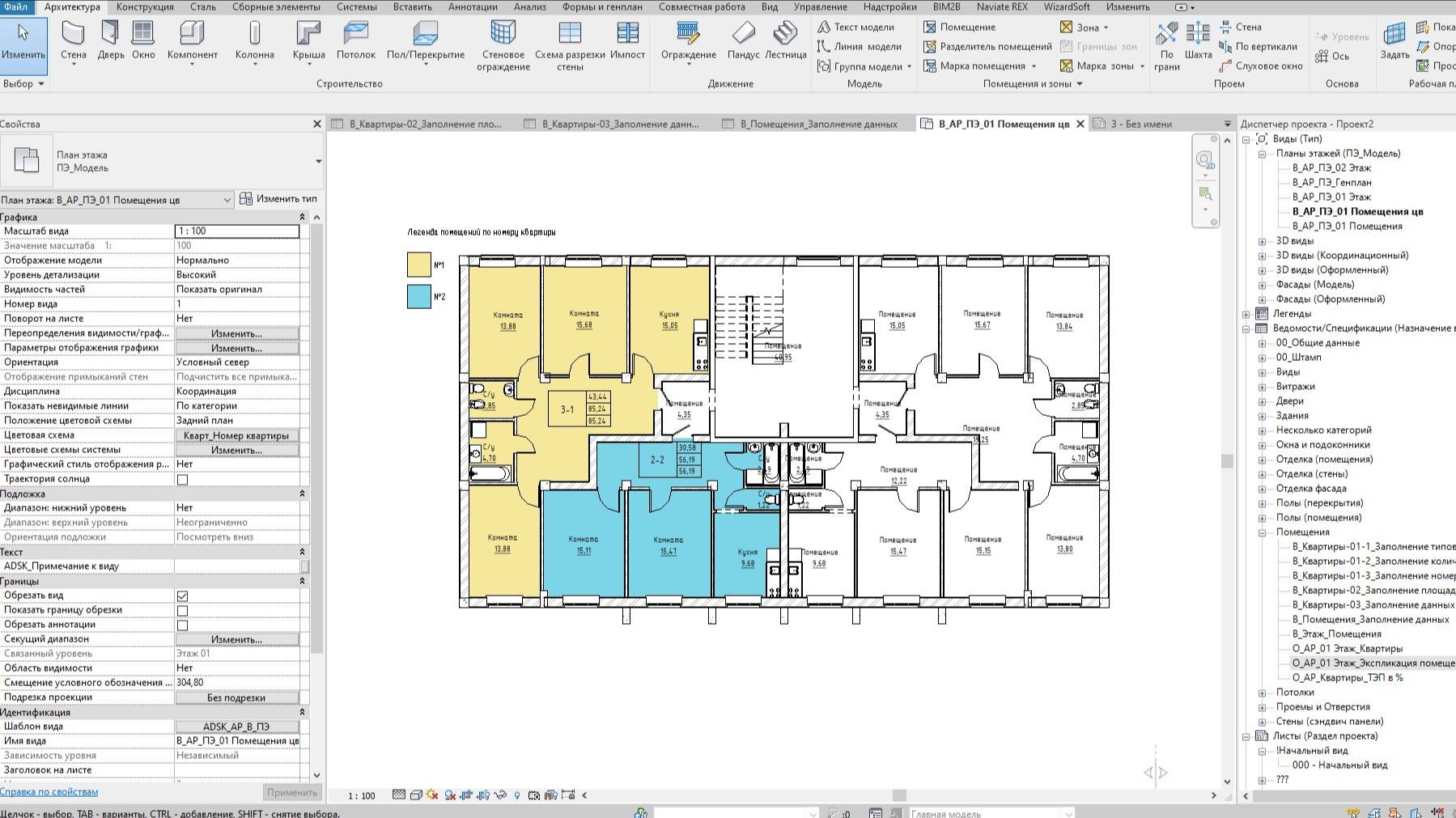Select the Импост mullion tool

point(627,40)
